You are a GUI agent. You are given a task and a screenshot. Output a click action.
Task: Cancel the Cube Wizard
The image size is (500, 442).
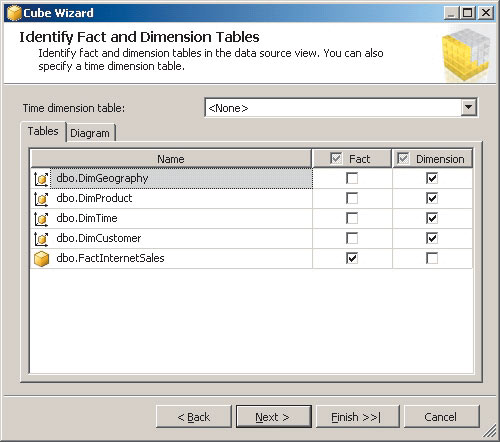(442, 417)
